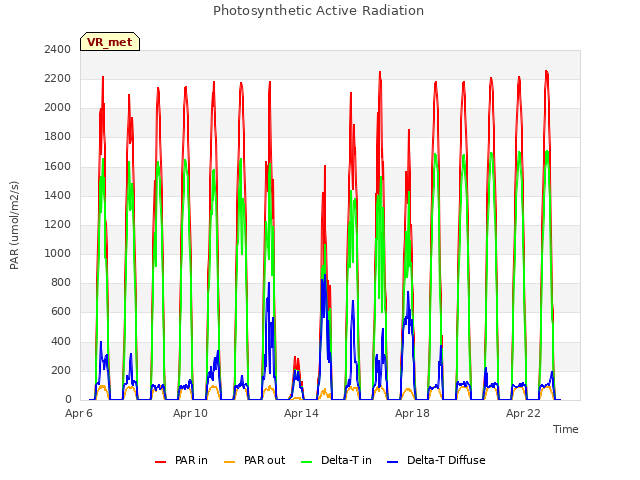640x480 pixels.
Task: Toggle the Delta-T in legend entry
Action: [336, 460]
